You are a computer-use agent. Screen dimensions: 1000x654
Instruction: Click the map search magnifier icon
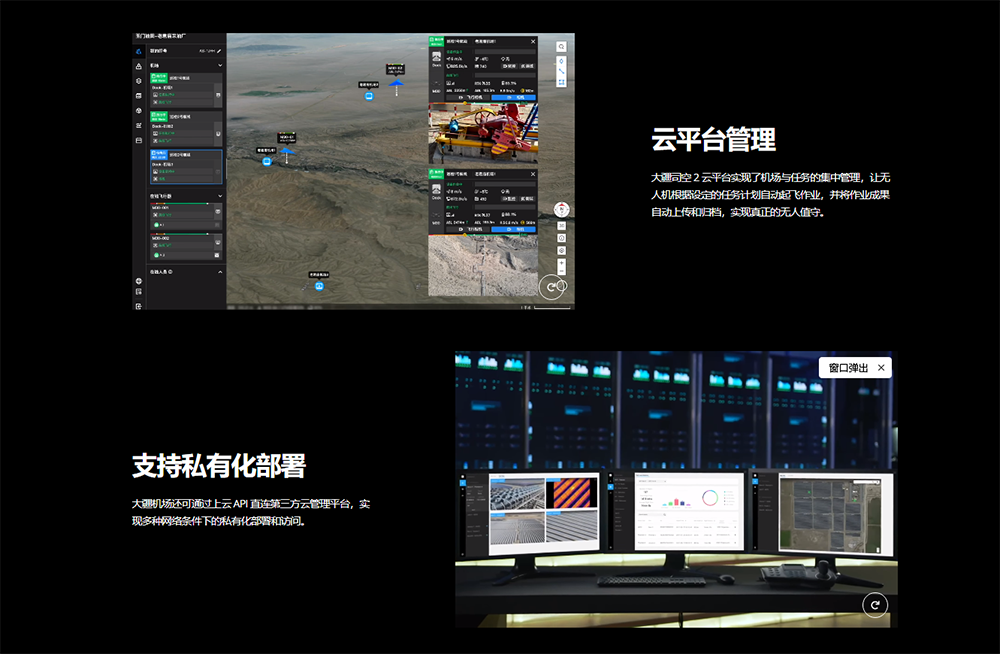(562, 47)
